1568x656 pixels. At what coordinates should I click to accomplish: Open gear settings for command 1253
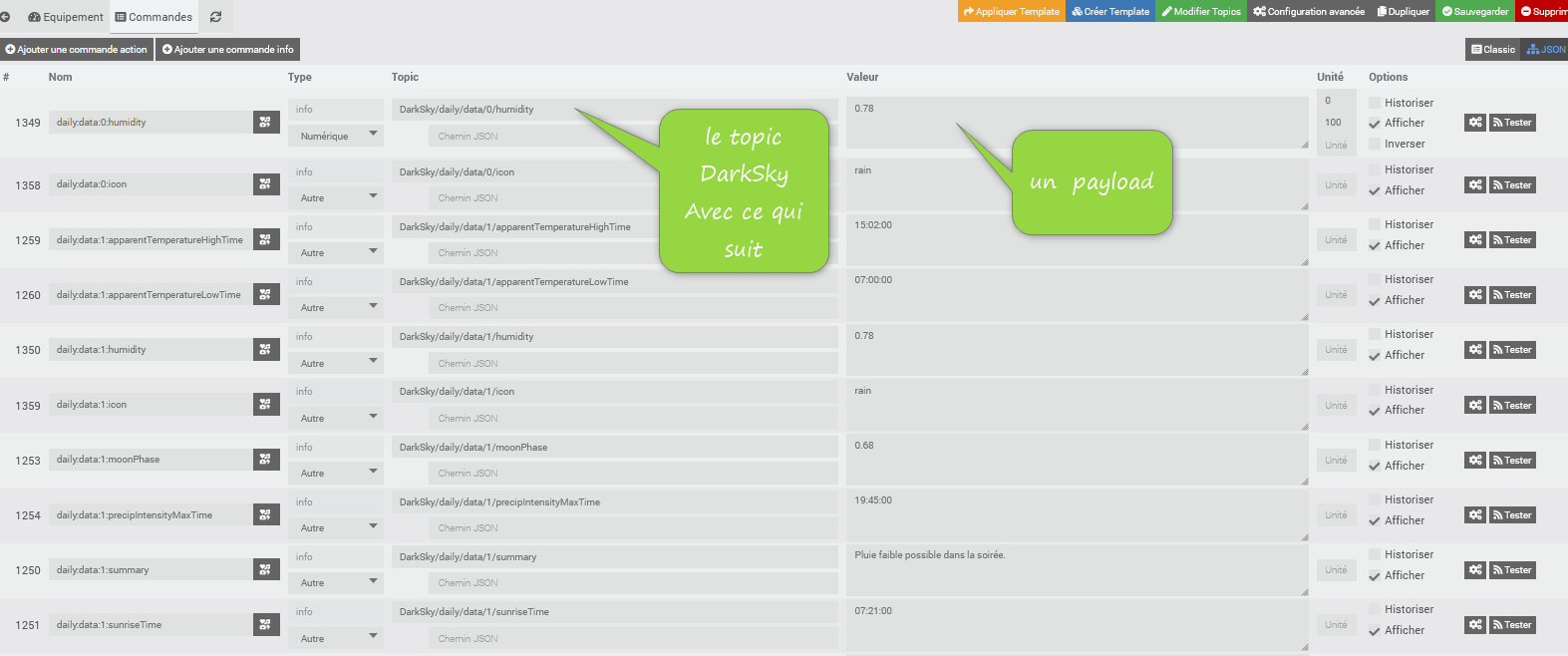1475,461
